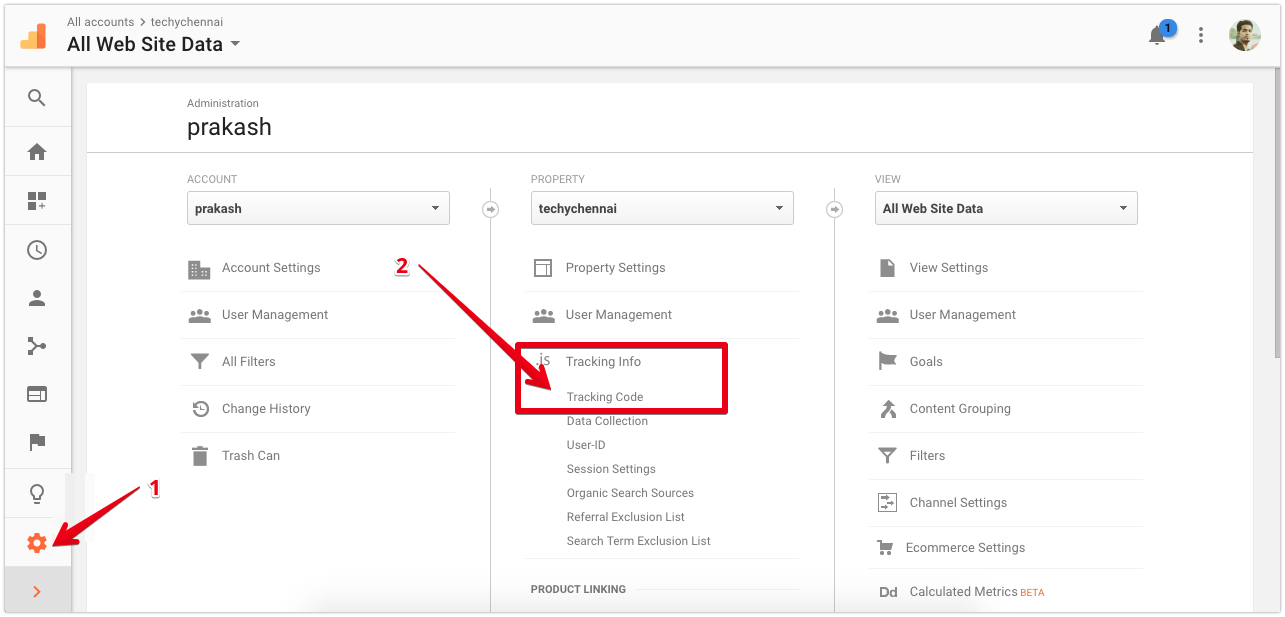The width and height of the screenshot is (1285, 617).
Task: Collapse the Tracking Info section
Action: [603, 362]
